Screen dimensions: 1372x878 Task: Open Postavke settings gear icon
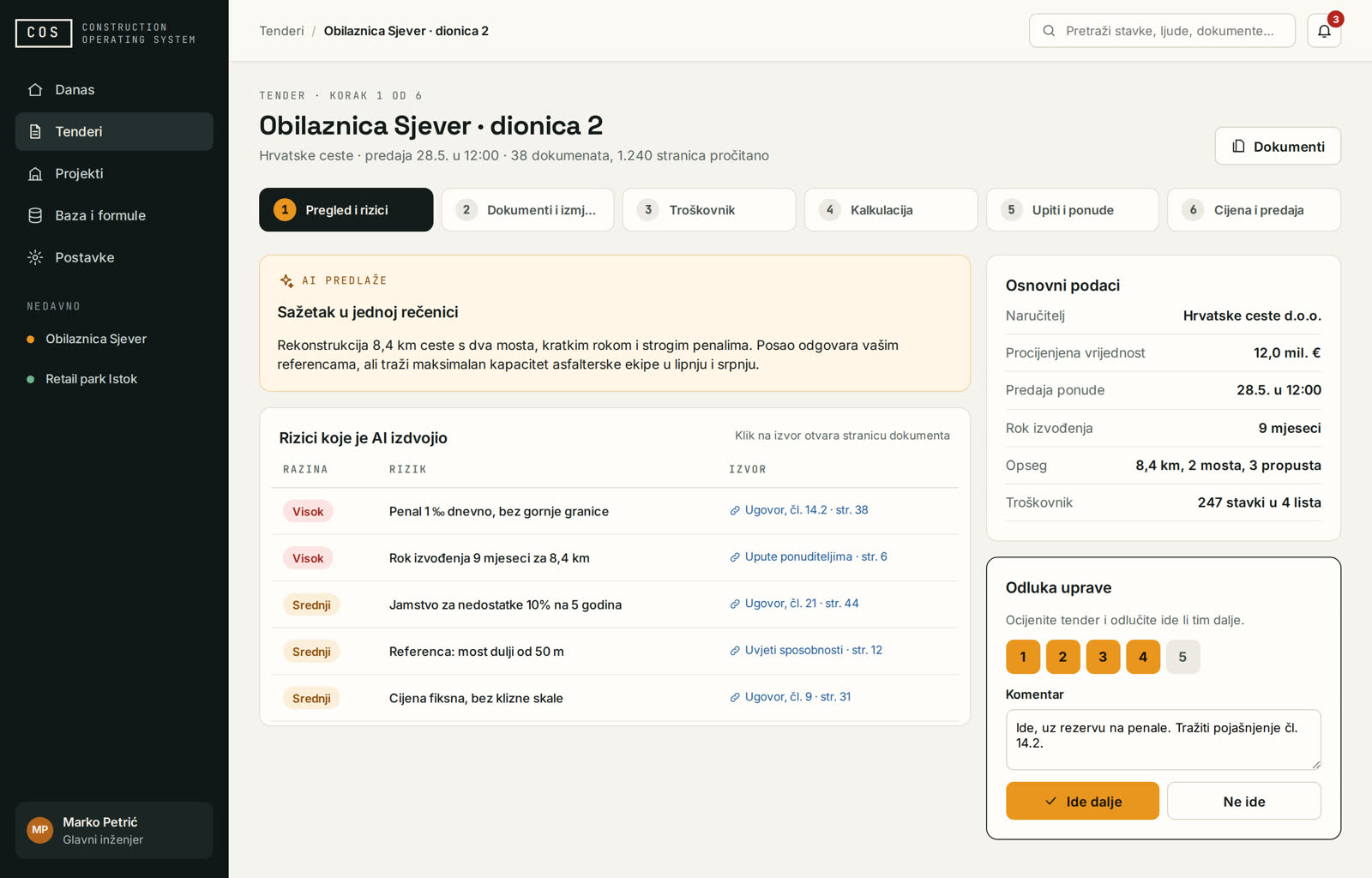[35, 257]
